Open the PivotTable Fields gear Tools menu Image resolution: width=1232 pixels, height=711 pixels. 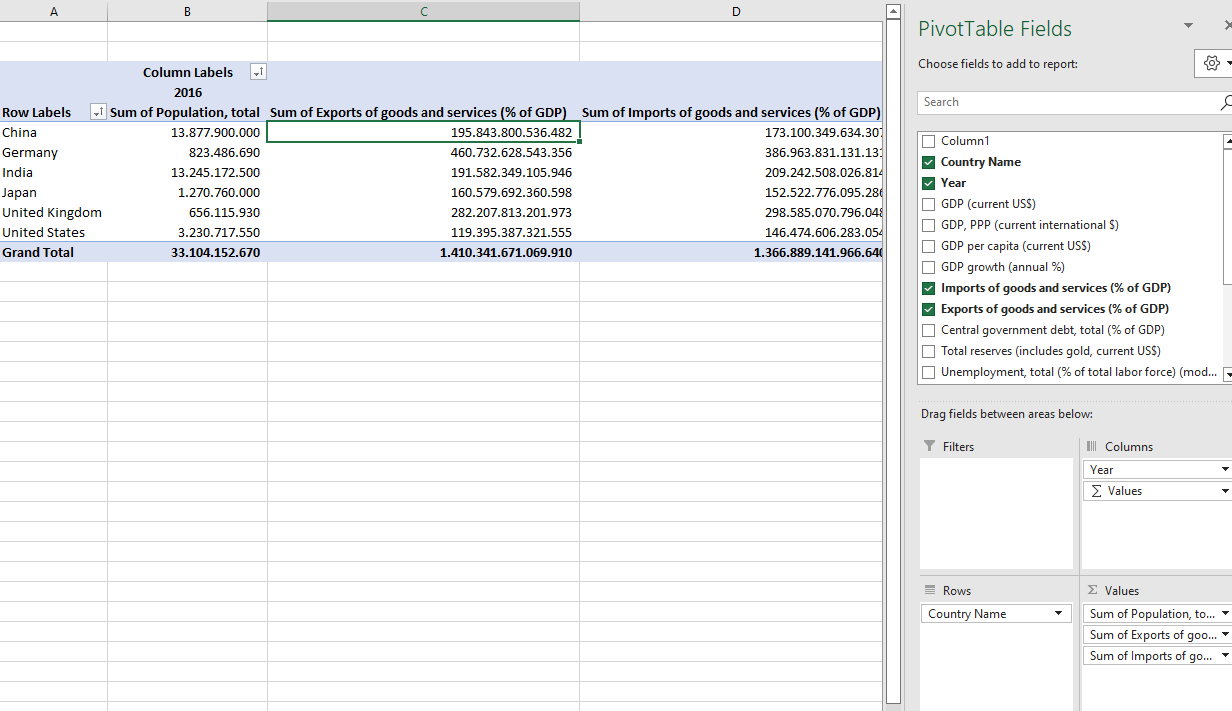click(1212, 63)
